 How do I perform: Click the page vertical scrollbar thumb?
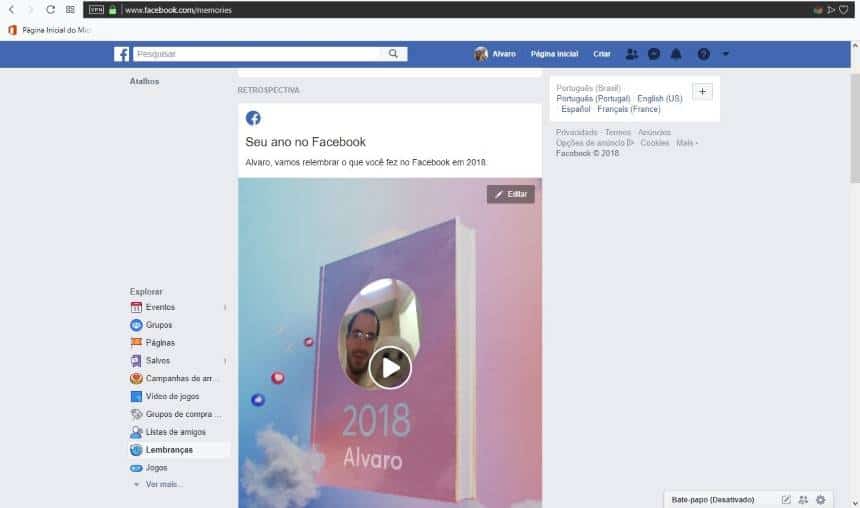coord(855,129)
